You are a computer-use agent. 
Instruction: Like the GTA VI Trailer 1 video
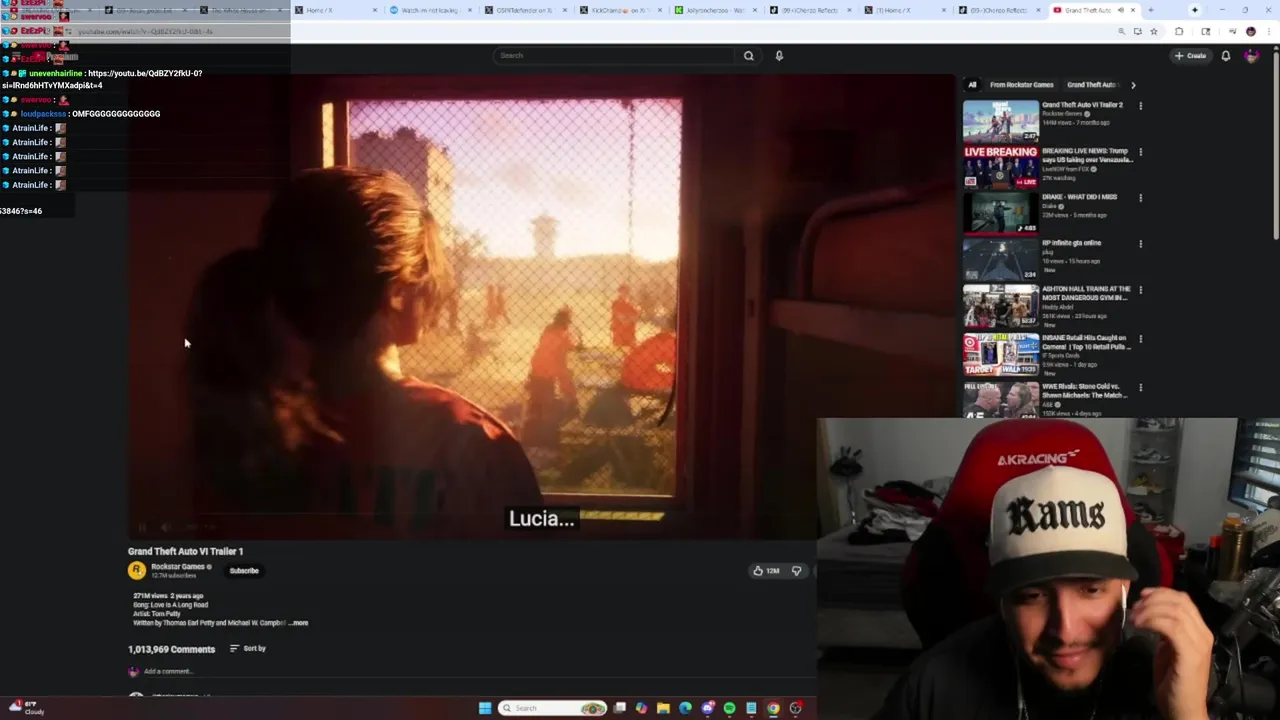pyautogui.click(x=766, y=571)
